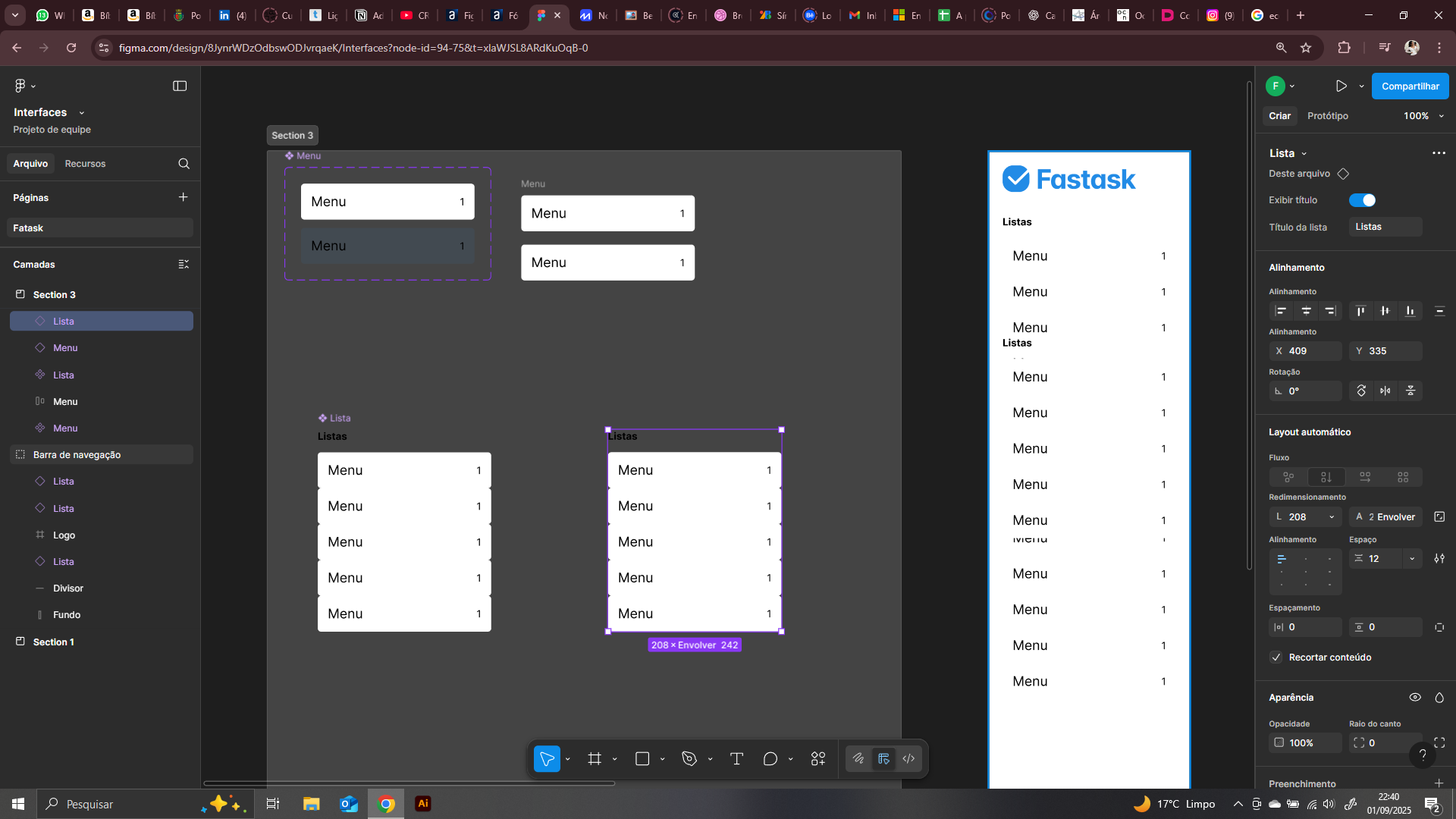
Task: Add a new page with the plus icon
Action: point(183,197)
